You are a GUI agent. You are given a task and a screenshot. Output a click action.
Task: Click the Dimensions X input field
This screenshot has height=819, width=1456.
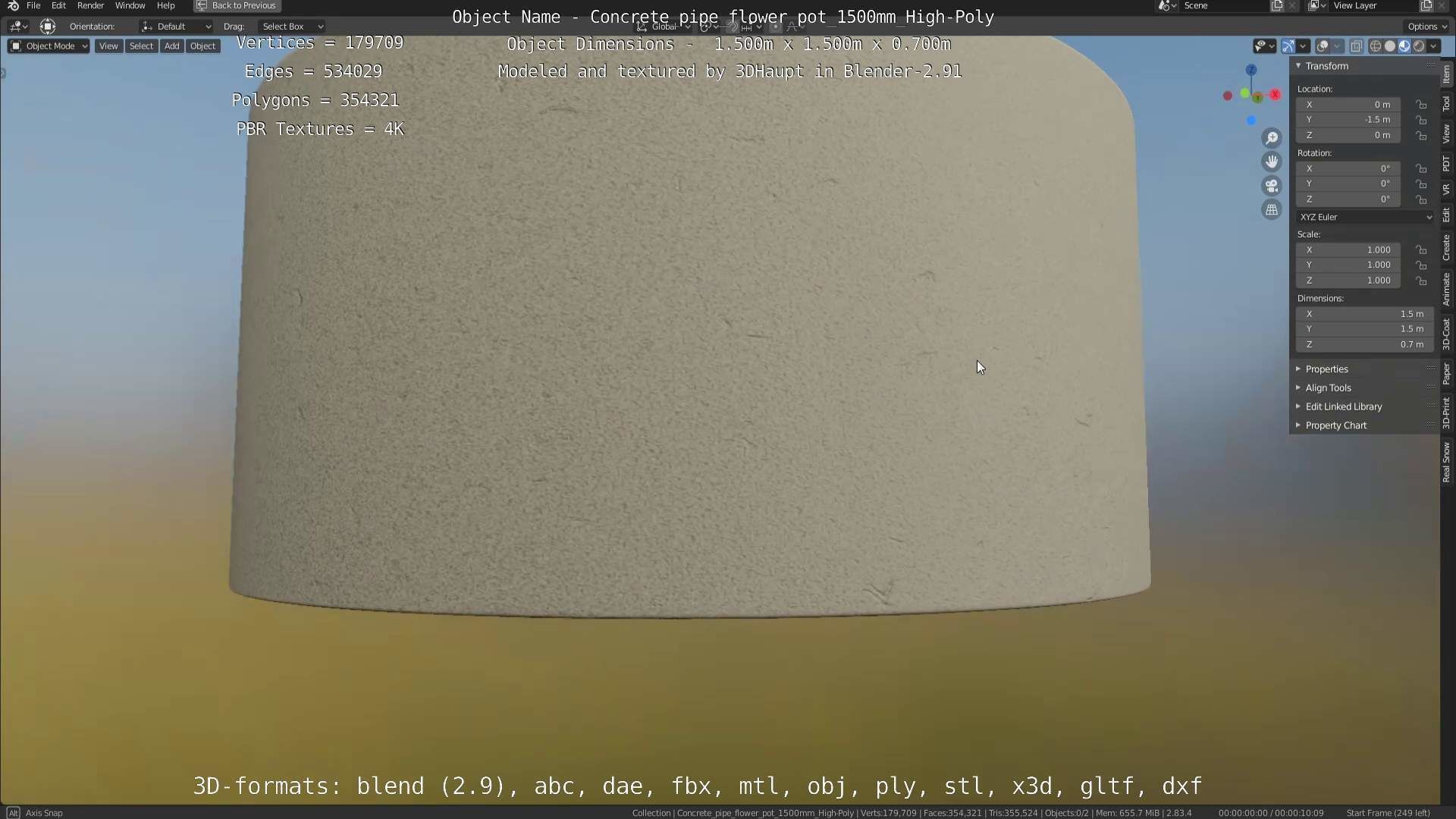[1363, 314]
